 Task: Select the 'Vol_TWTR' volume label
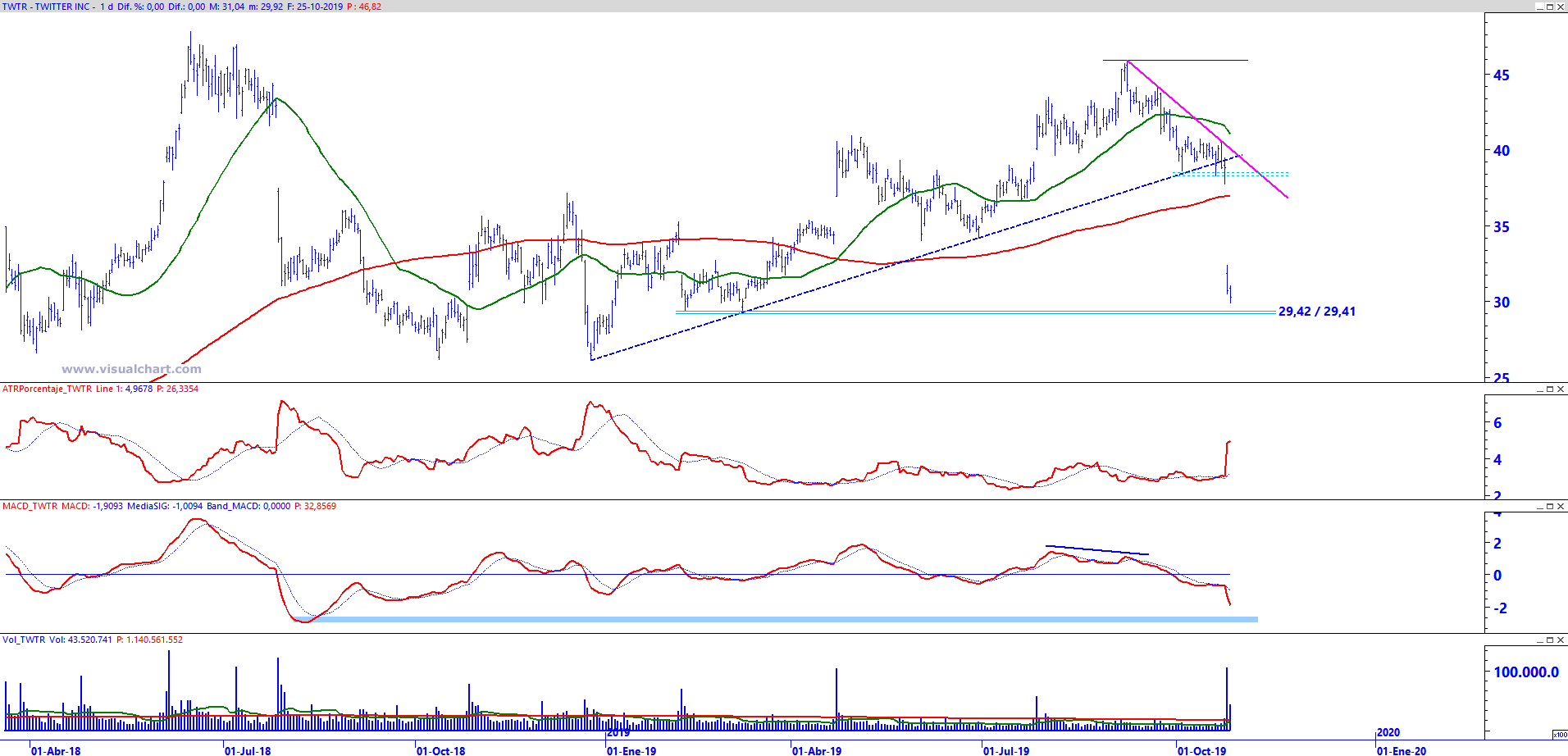click(24, 640)
